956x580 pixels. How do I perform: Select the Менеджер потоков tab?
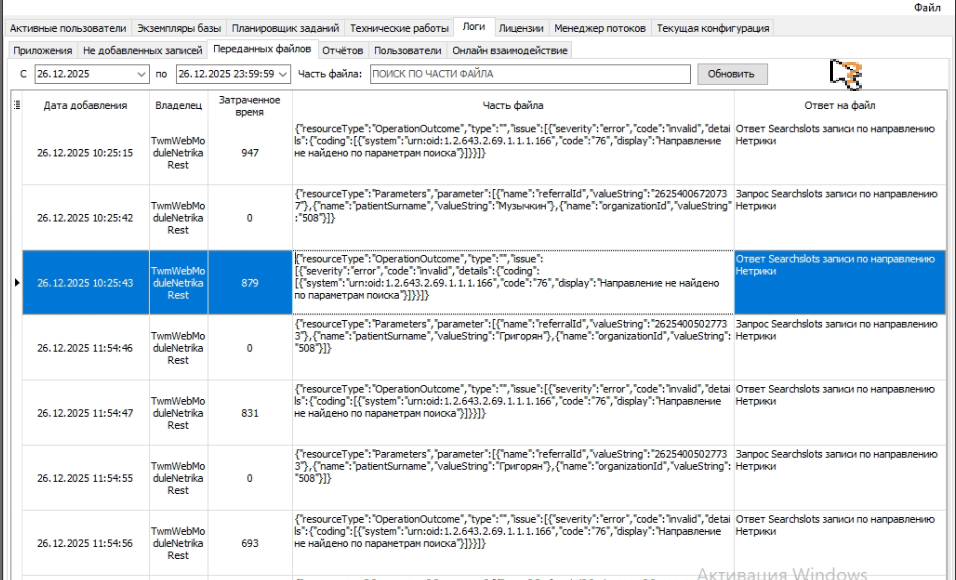click(x=600, y=28)
